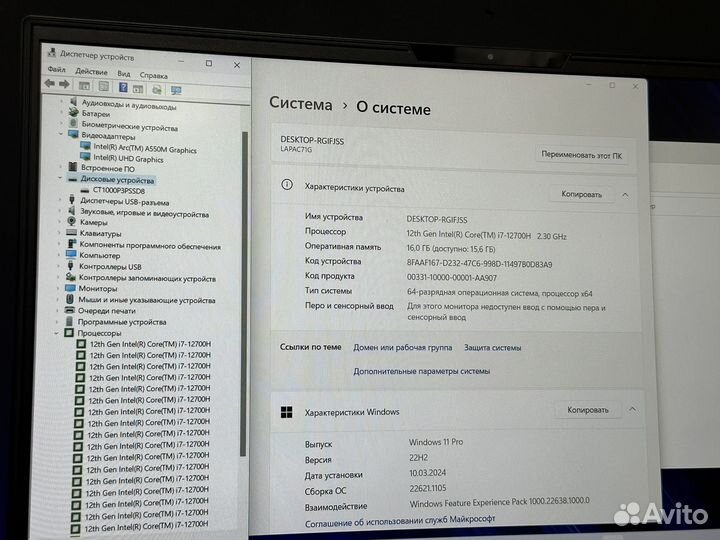Image resolution: width=720 pixels, height=540 pixels.
Task: Select the first i7-12700H processor entry
Action: coord(150,344)
